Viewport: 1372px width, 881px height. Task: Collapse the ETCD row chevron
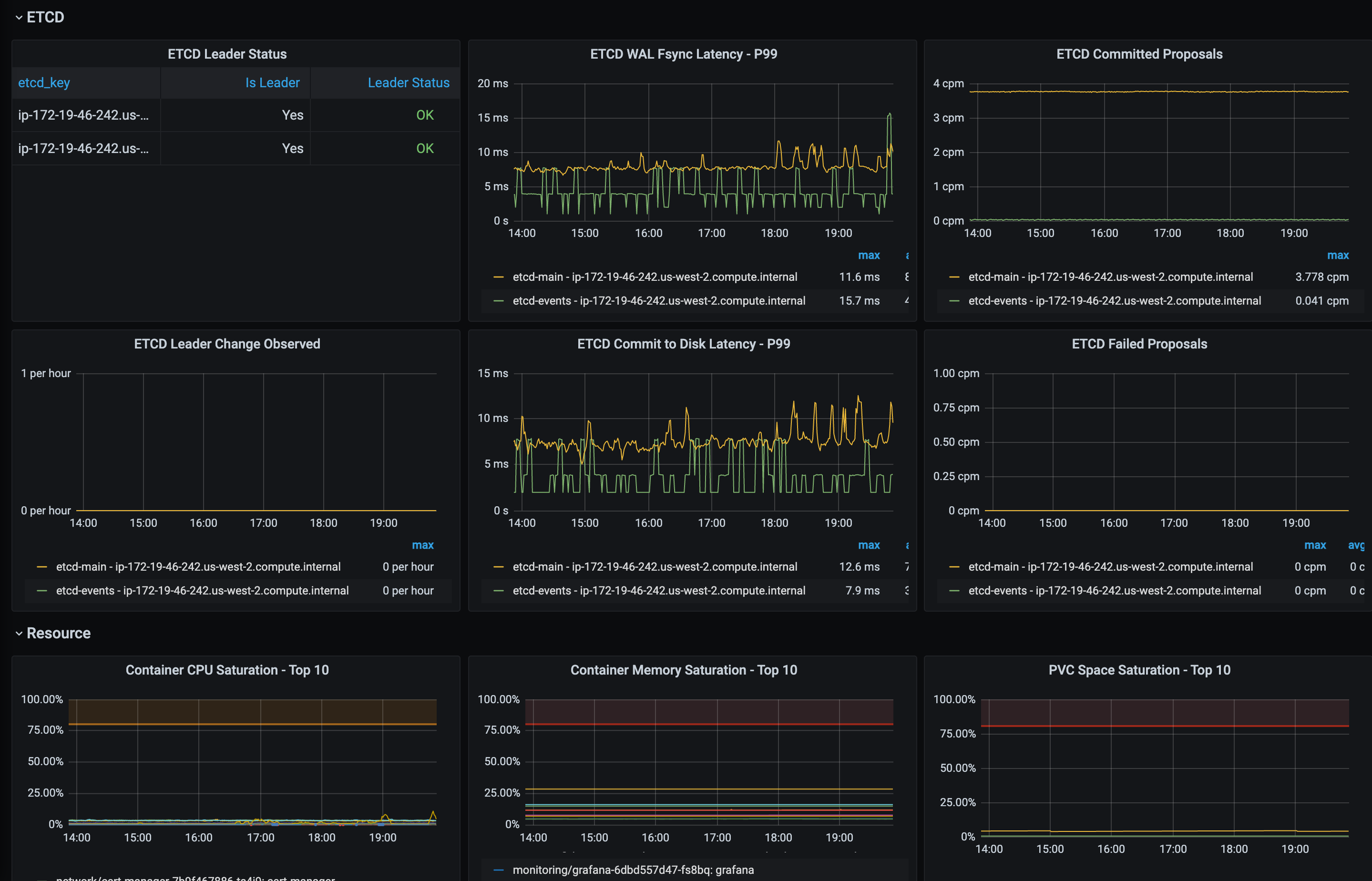(19, 17)
